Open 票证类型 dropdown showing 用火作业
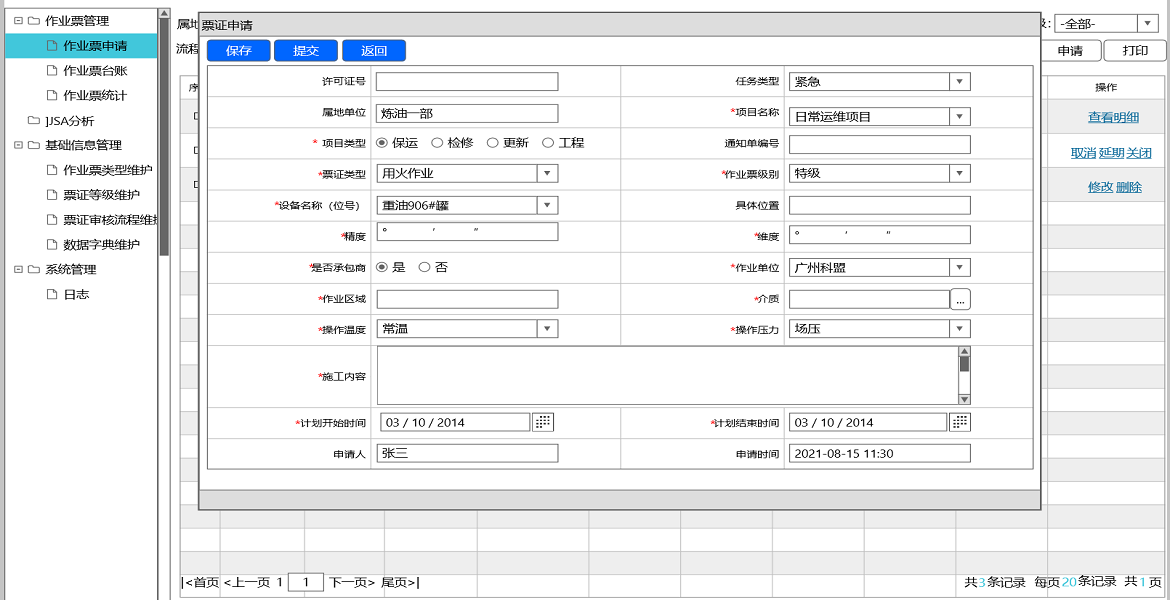Viewport: 1170px width, 600px height. pyautogui.click(x=467, y=173)
